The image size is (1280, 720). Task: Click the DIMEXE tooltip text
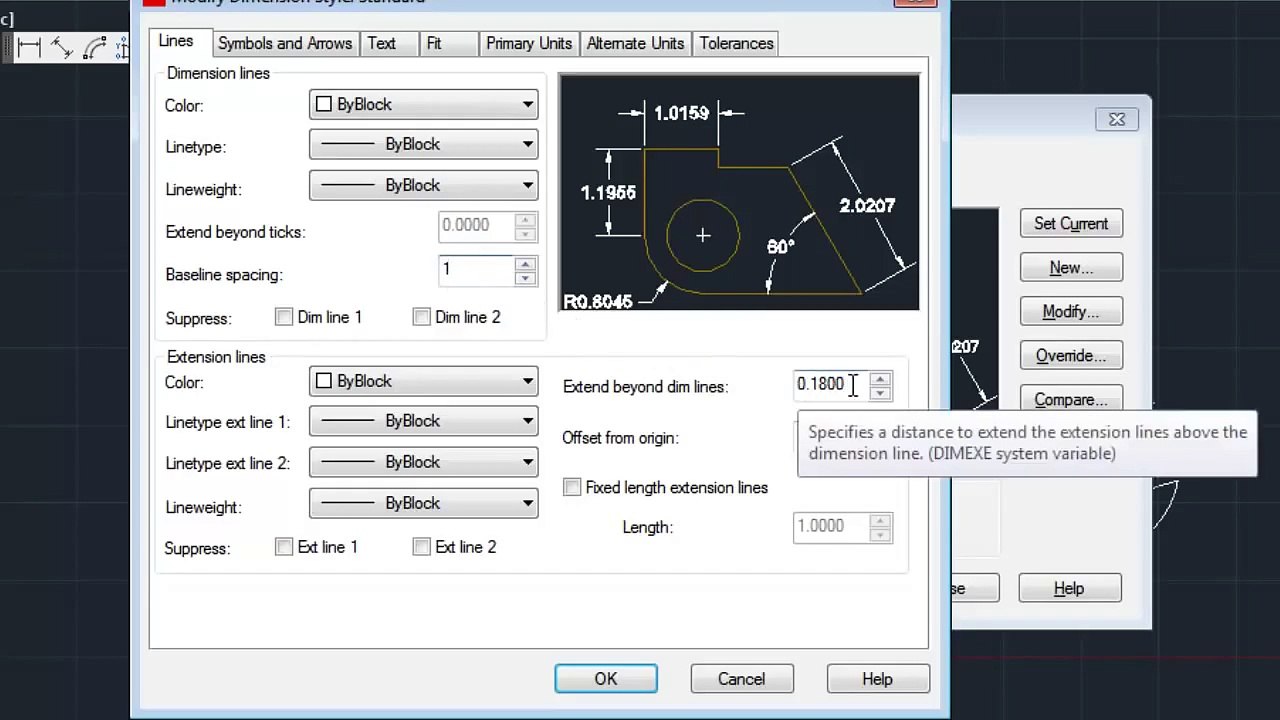[1027, 443]
